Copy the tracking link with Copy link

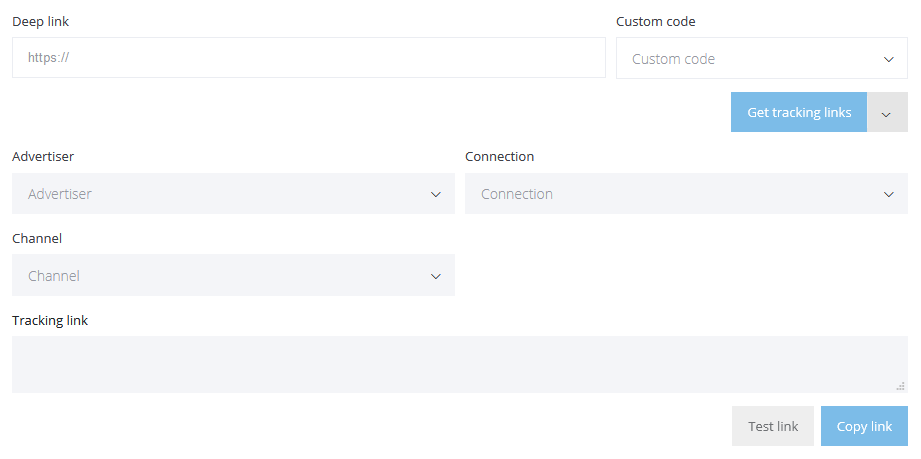point(864,426)
